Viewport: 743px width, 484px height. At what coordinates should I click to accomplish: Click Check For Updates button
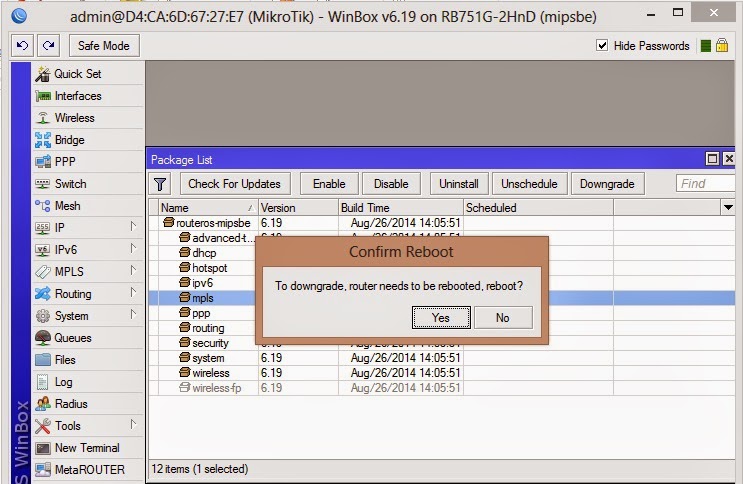point(235,184)
